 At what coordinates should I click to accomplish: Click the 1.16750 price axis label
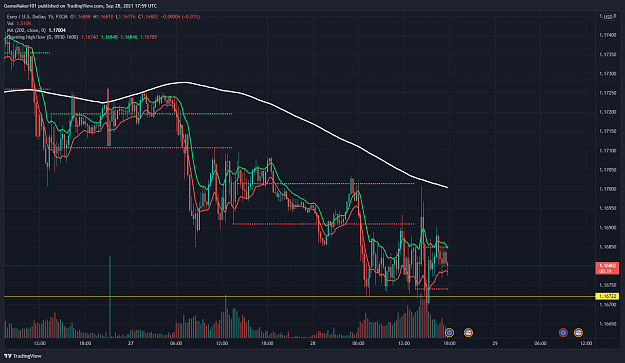[x=607, y=285]
